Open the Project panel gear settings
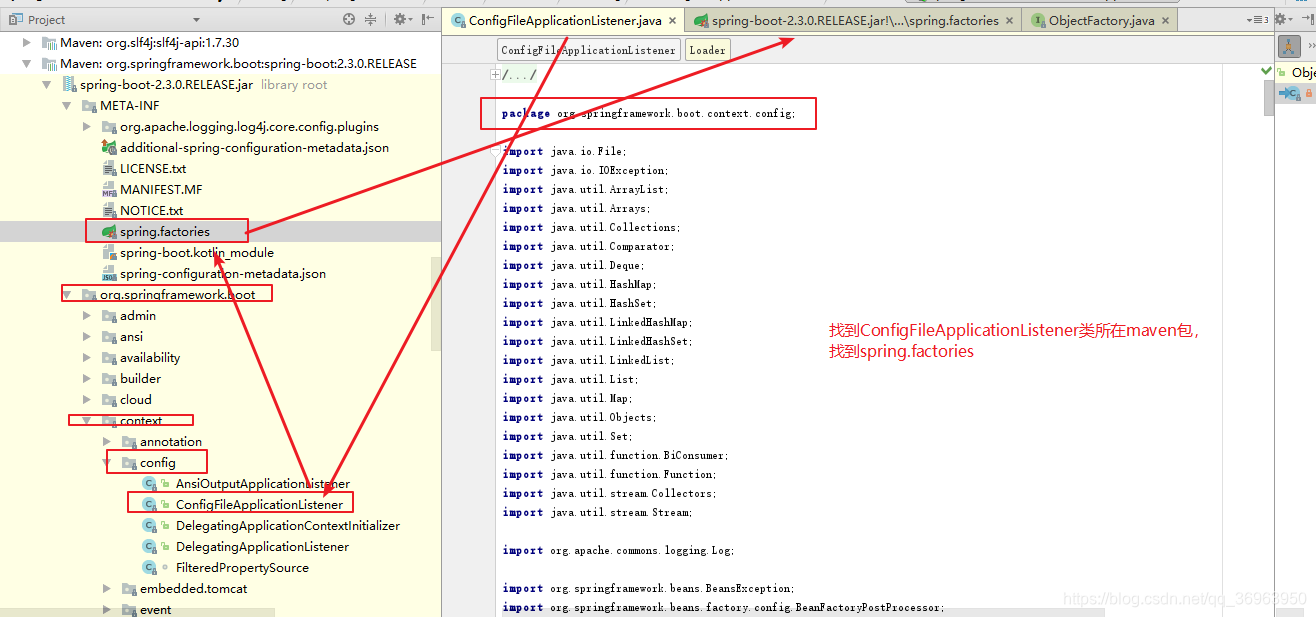 [401, 19]
